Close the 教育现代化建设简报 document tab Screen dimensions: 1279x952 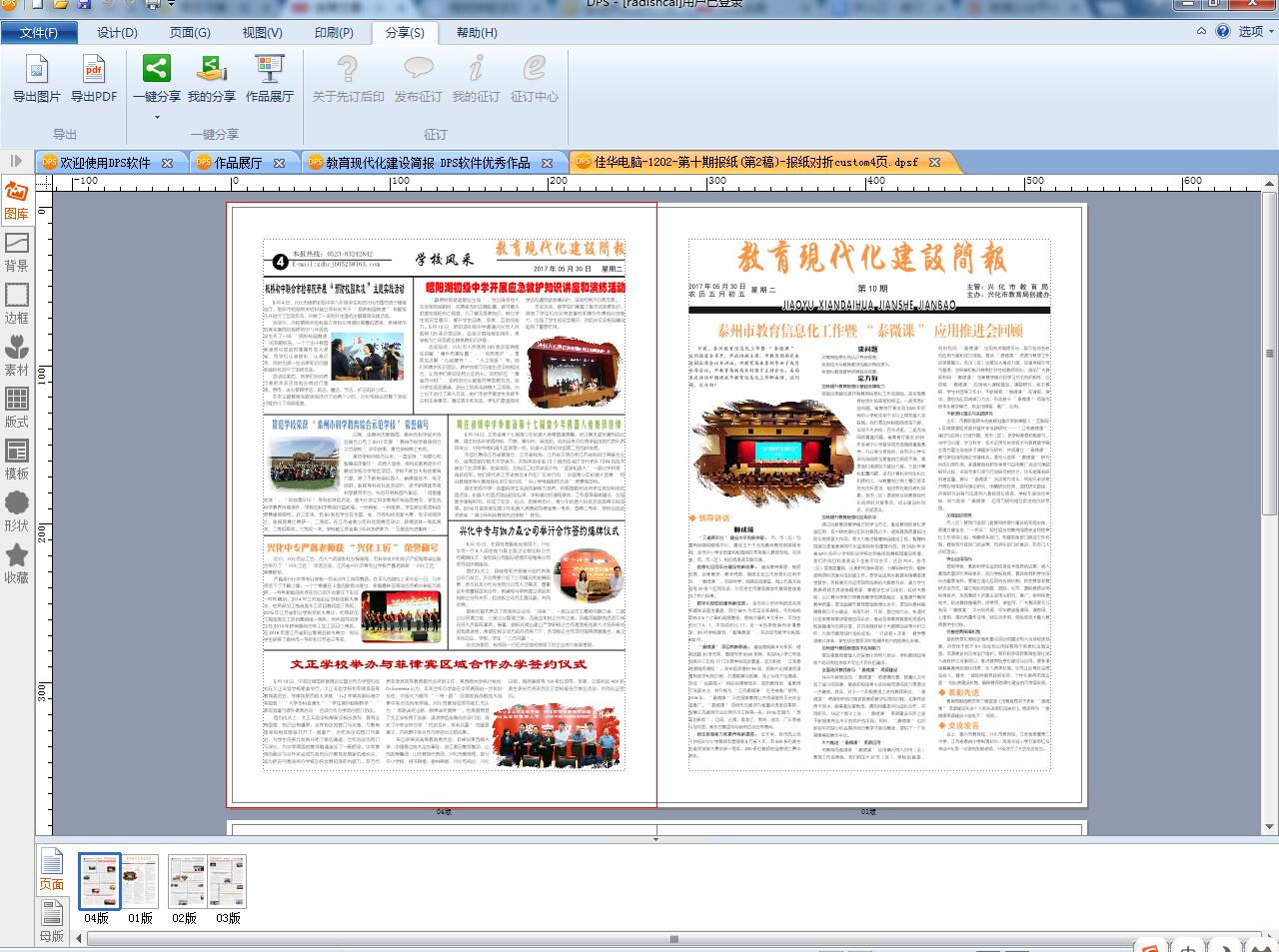pos(548,162)
